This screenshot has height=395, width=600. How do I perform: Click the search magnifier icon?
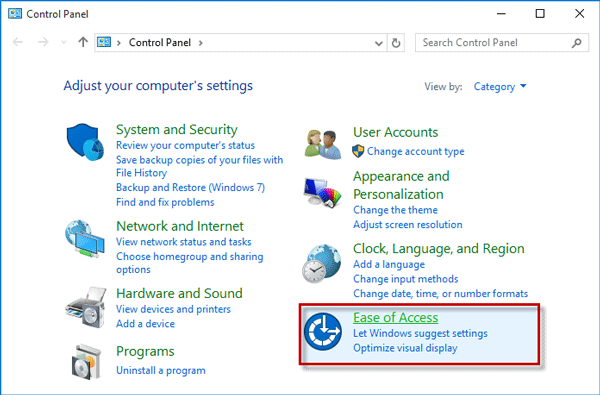tap(577, 43)
